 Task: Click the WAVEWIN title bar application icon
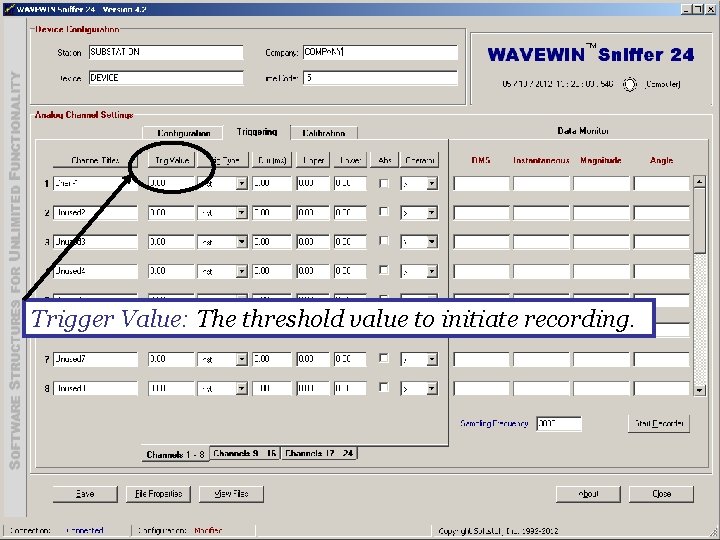[x=8, y=9]
